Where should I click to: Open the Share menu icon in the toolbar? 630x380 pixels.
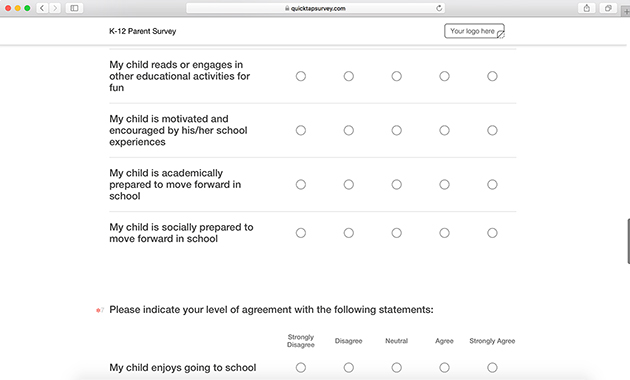pyautogui.click(x=587, y=8)
